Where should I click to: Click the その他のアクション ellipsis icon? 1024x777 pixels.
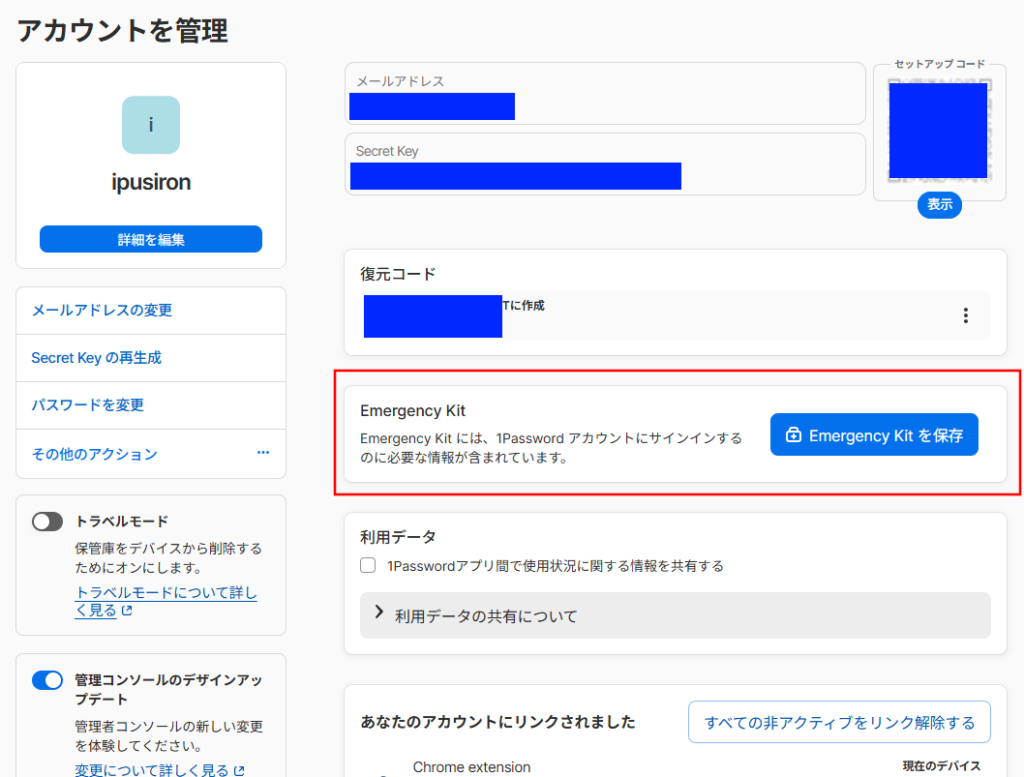(x=263, y=452)
